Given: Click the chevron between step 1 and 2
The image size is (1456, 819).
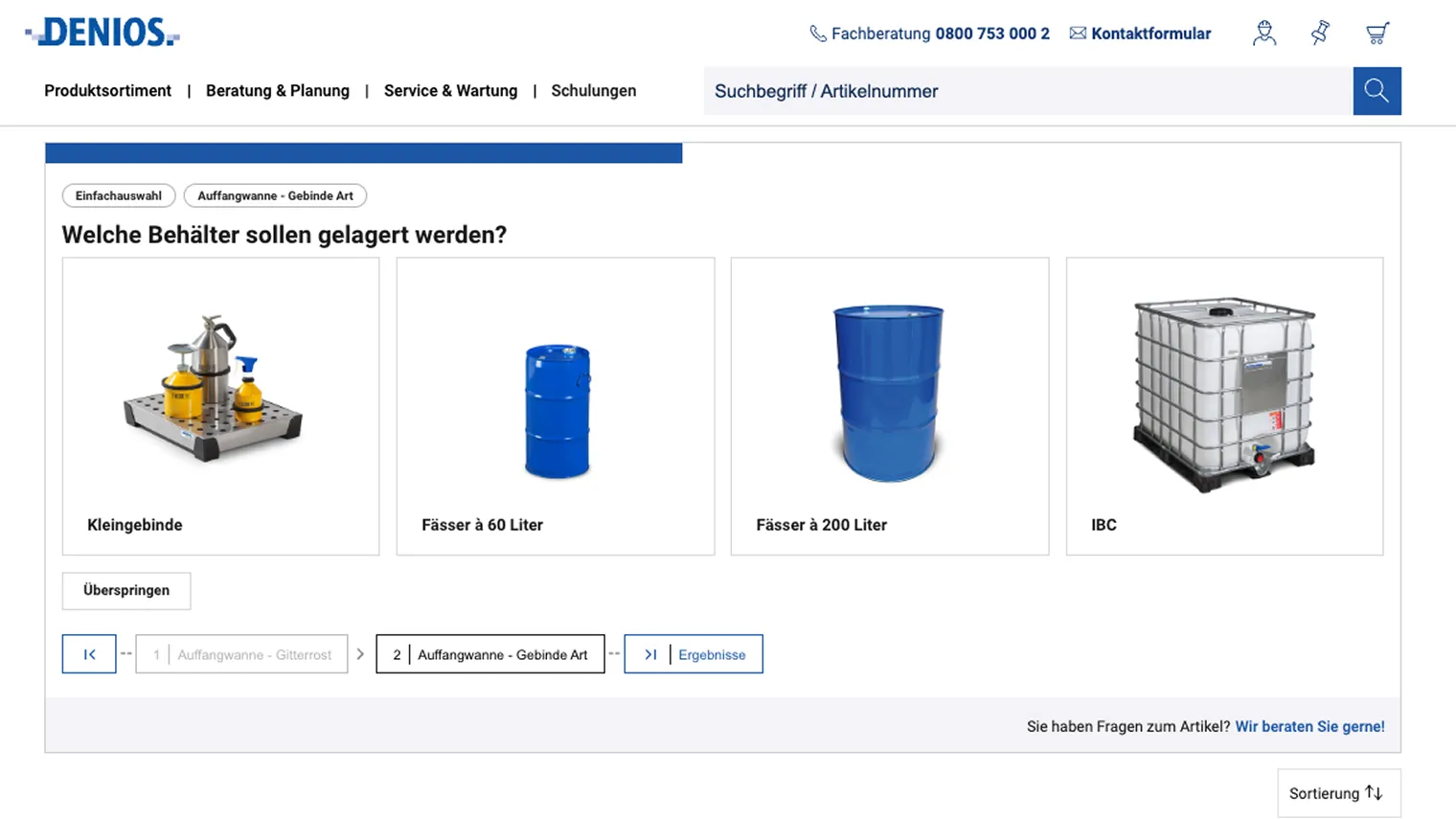Looking at the screenshot, I should (360, 653).
